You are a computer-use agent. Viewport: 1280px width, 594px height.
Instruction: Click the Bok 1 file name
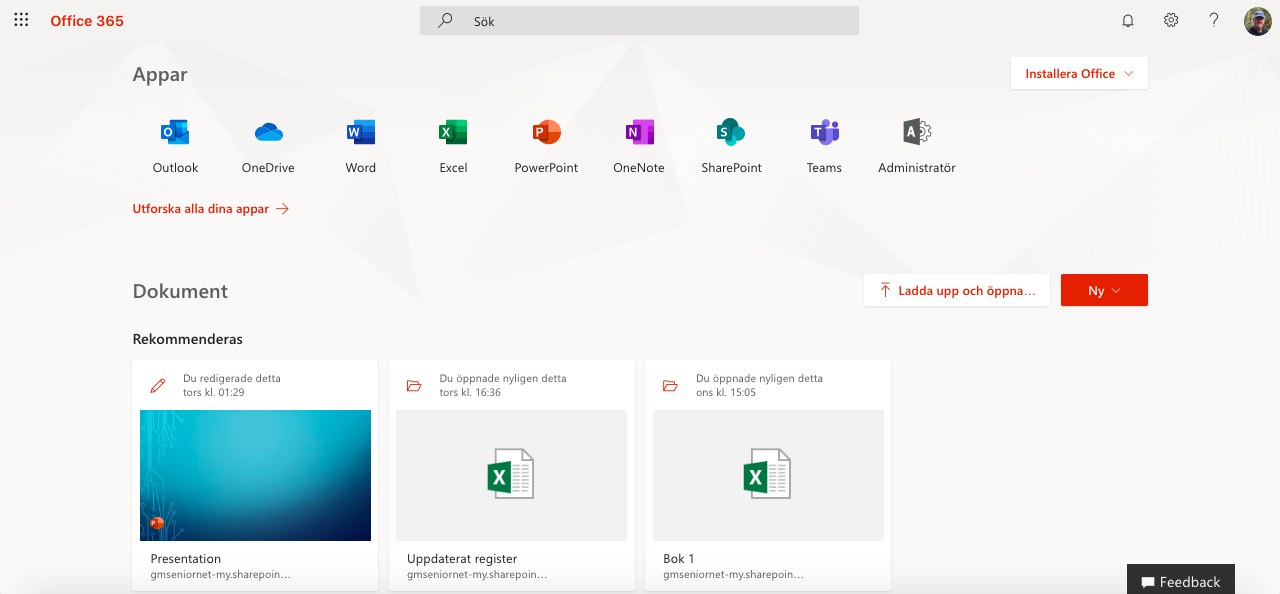coord(679,559)
